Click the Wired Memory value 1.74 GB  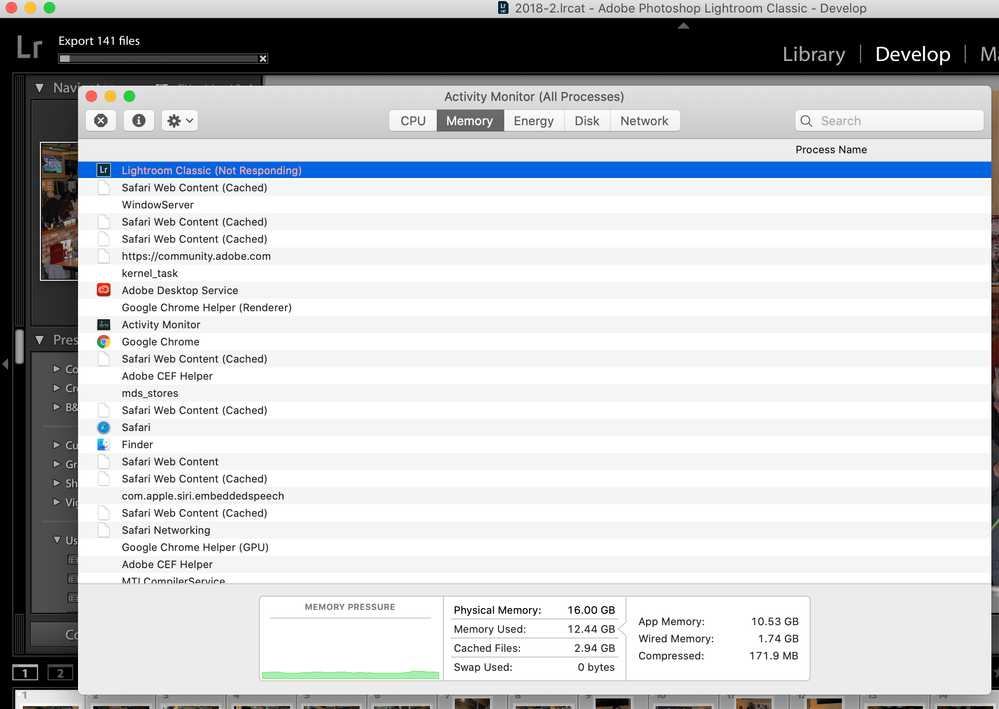click(778, 639)
